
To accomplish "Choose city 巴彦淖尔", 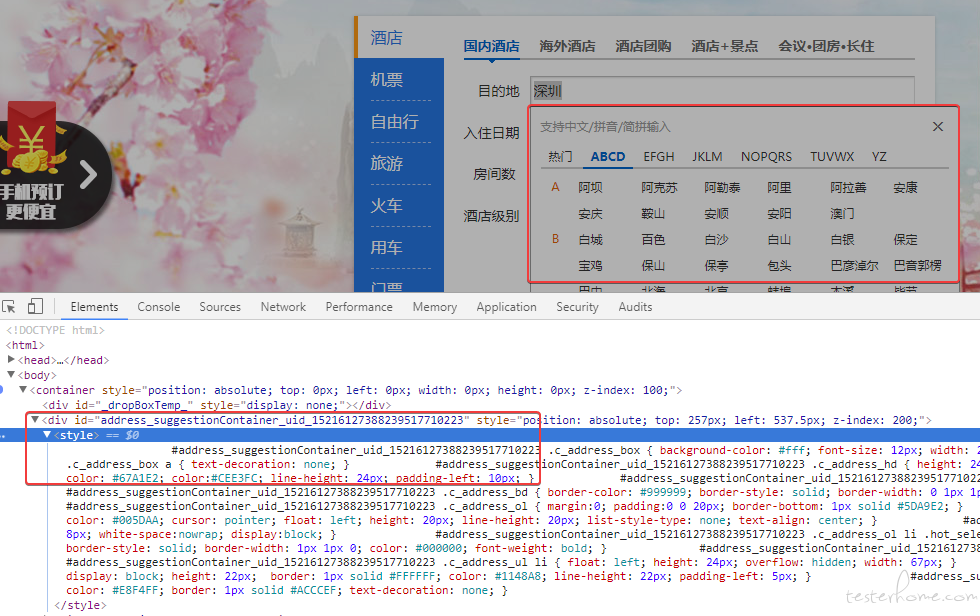I will [x=854, y=266].
